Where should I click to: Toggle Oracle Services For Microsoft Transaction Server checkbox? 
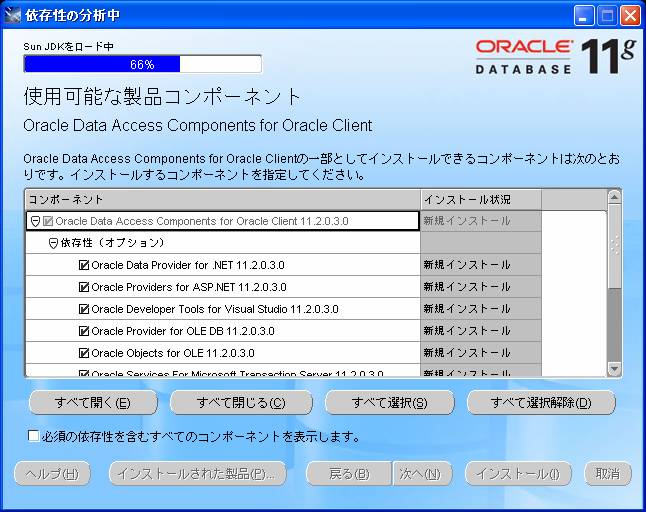click(x=84, y=373)
